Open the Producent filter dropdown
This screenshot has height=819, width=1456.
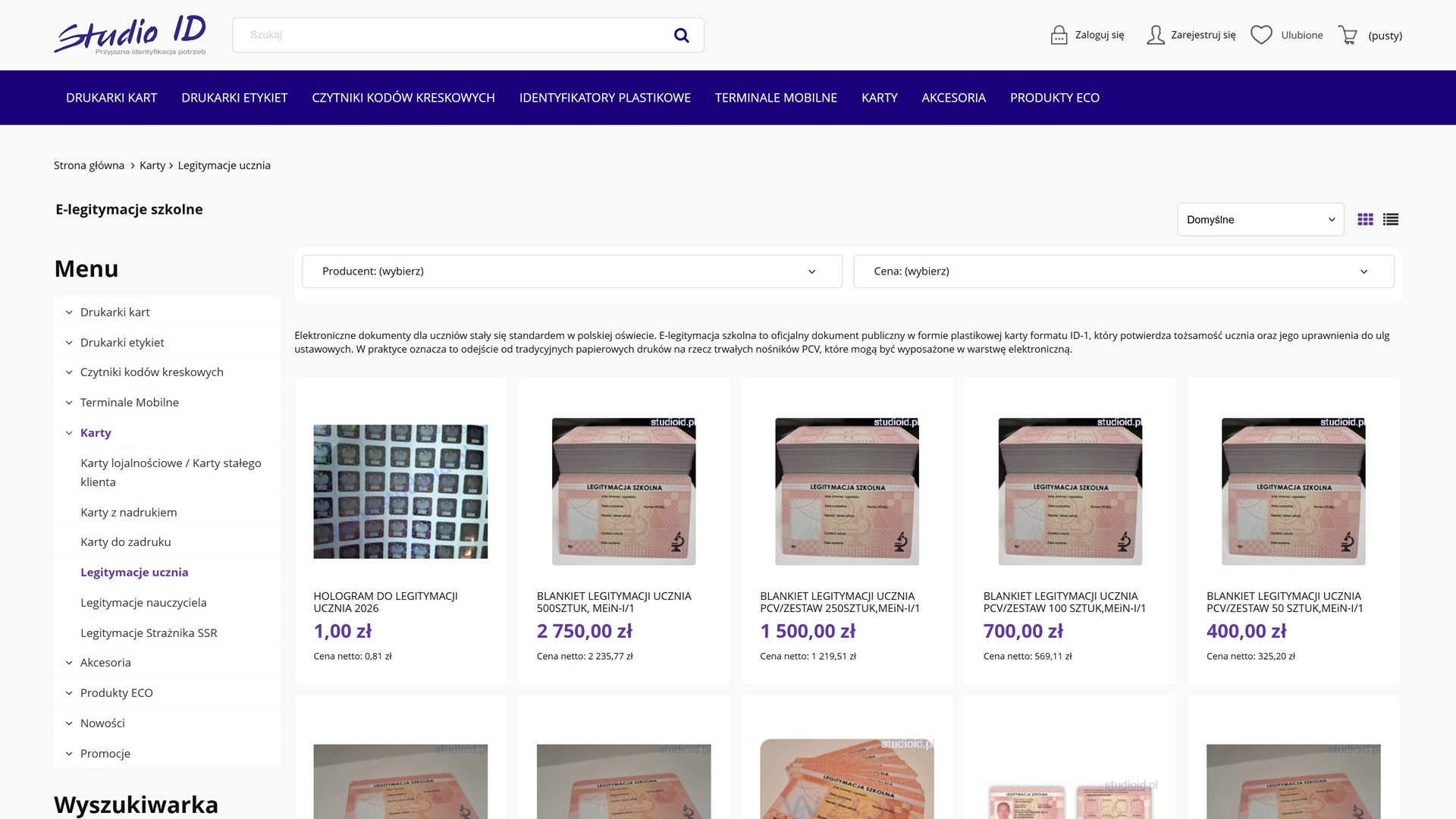[x=572, y=271]
